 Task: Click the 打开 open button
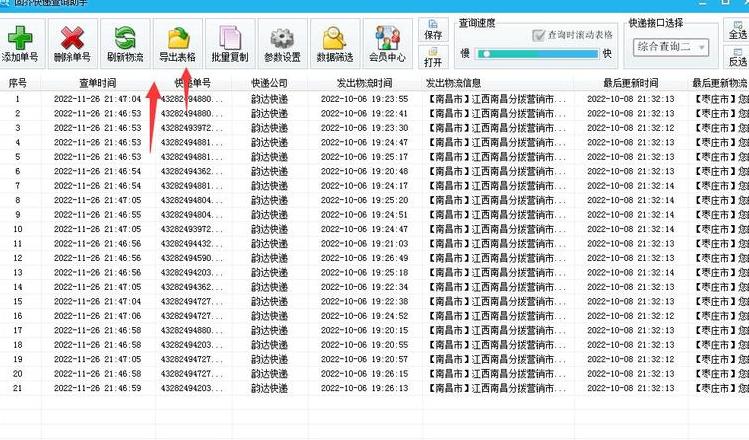(433, 57)
